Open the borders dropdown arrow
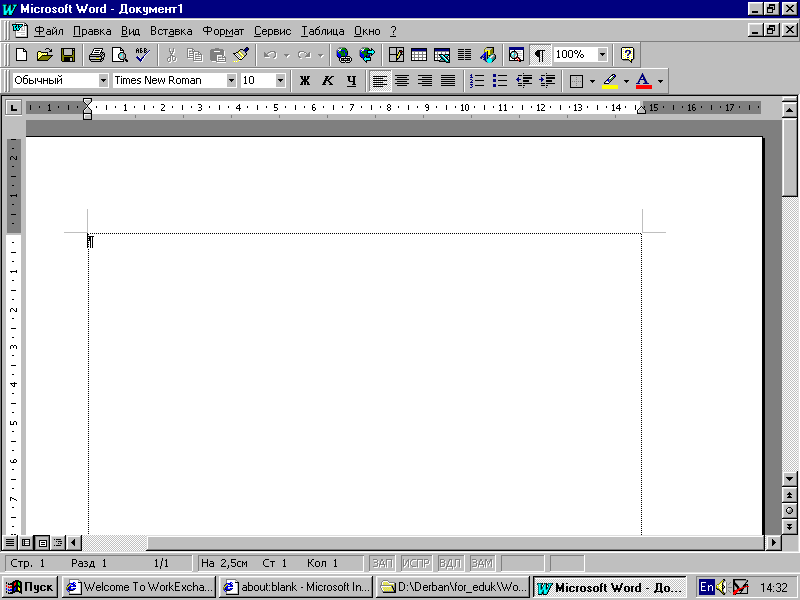 point(592,81)
